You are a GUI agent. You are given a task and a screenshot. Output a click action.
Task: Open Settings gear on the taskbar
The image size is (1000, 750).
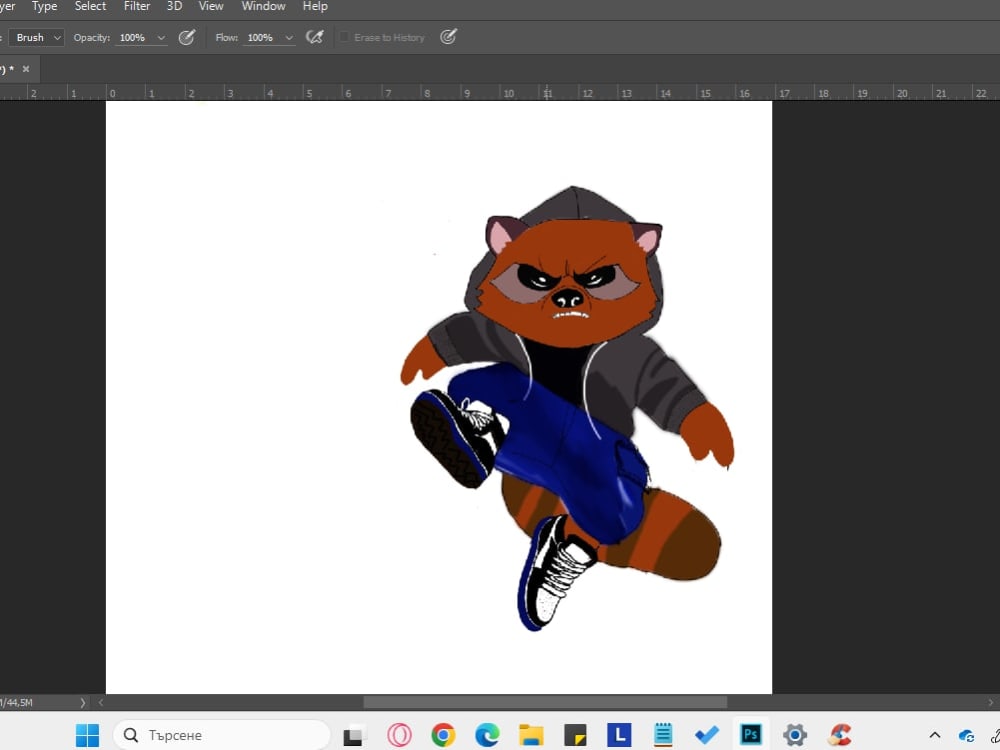795,735
